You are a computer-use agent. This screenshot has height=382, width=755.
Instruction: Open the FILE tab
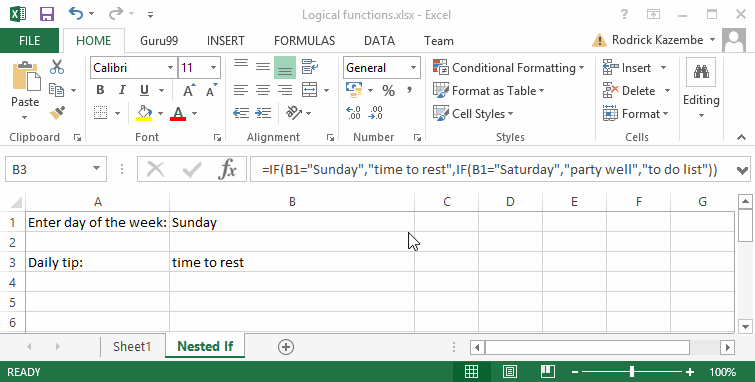tap(29, 40)
